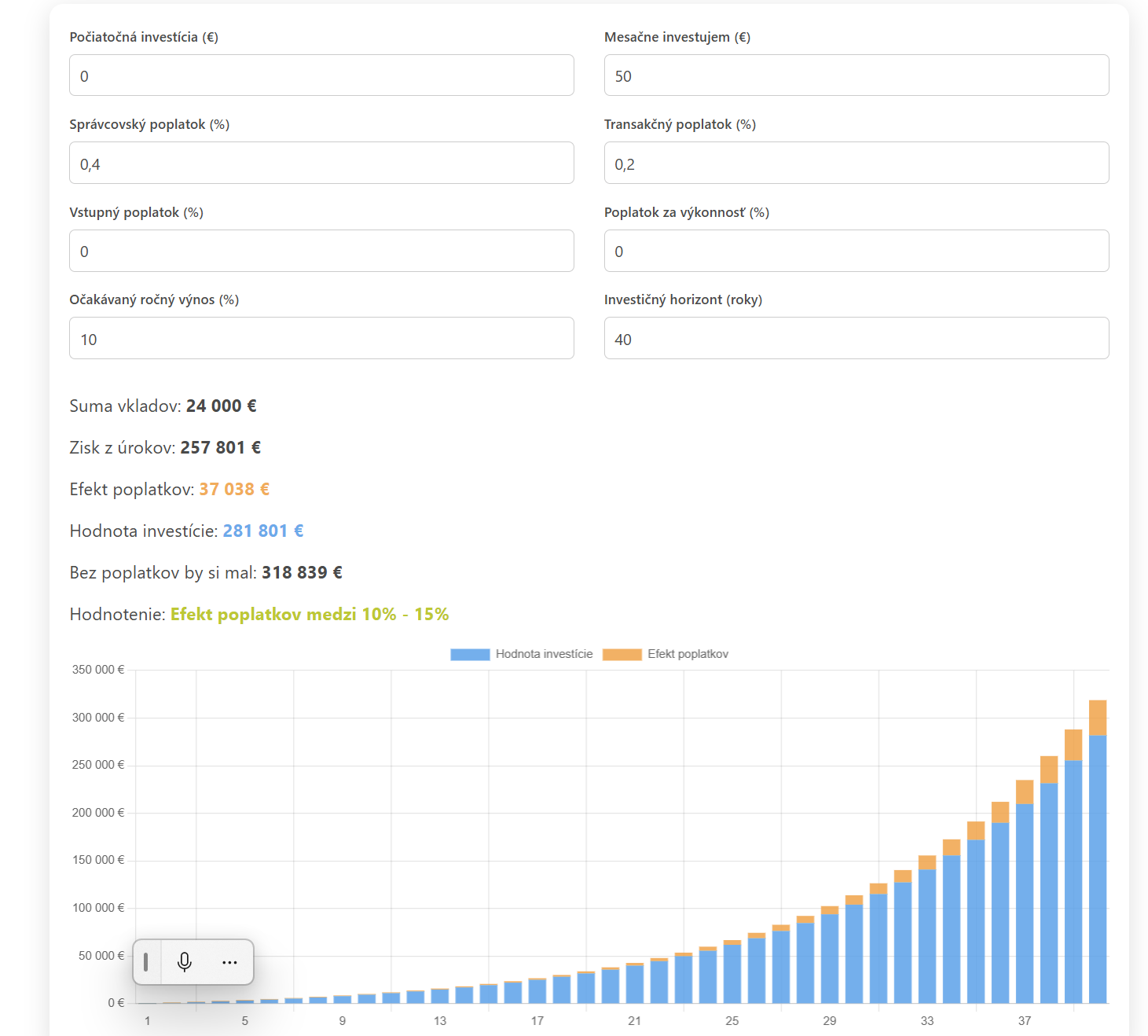The image size is (1148, 1036).
Task: Click the orange top of final bar
Action: (1098, 718)
